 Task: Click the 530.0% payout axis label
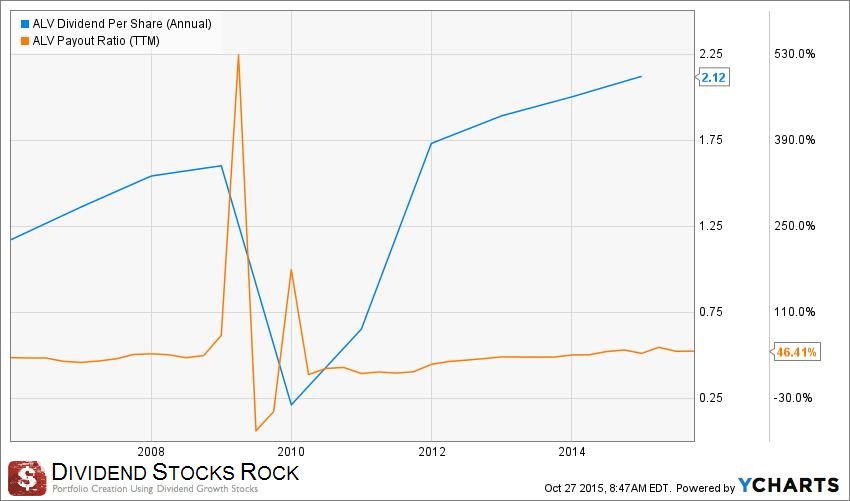pyautogui.click(x=796, y=54)
